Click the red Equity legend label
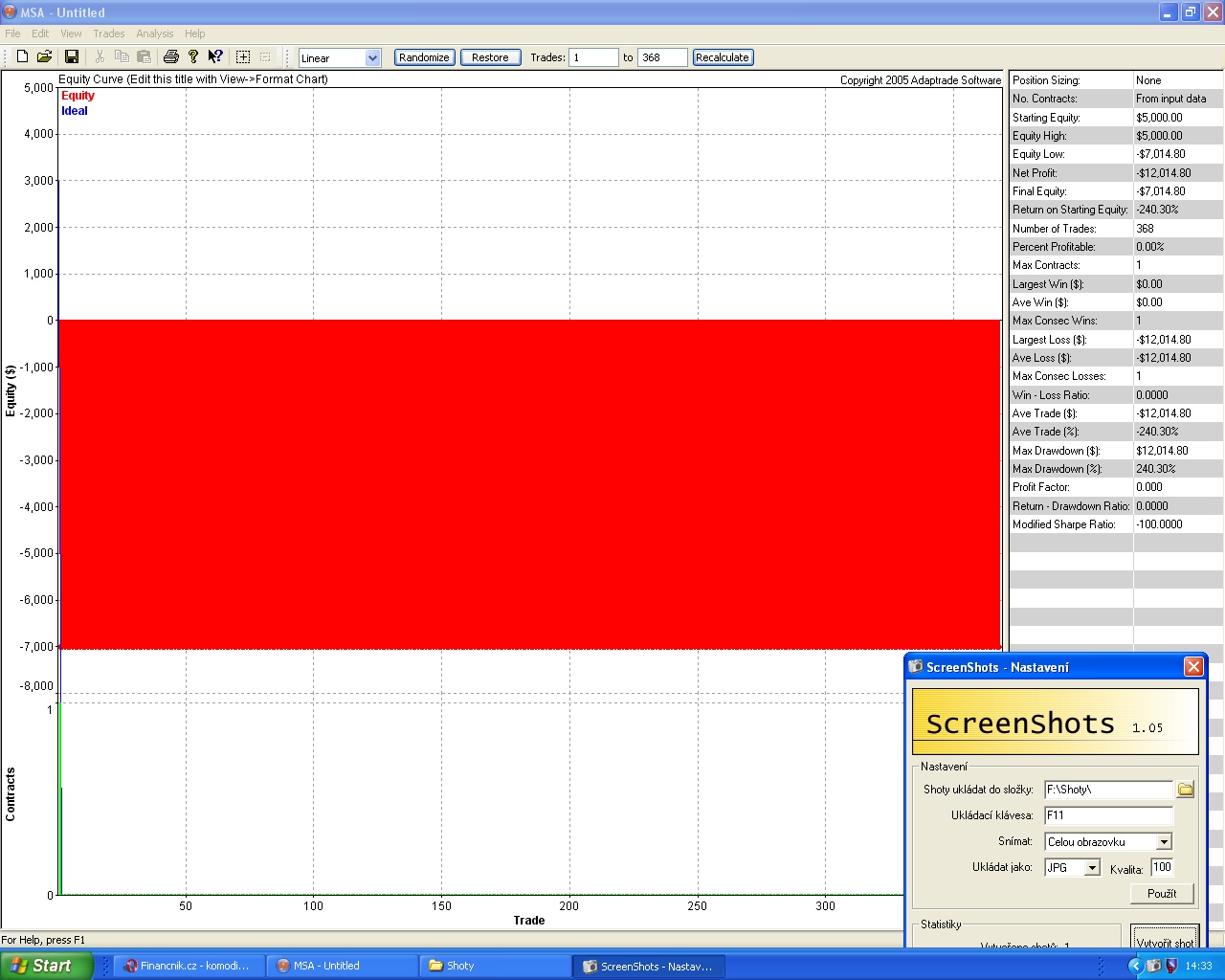Screen dimensions: 1225x980 pos(78,96)
